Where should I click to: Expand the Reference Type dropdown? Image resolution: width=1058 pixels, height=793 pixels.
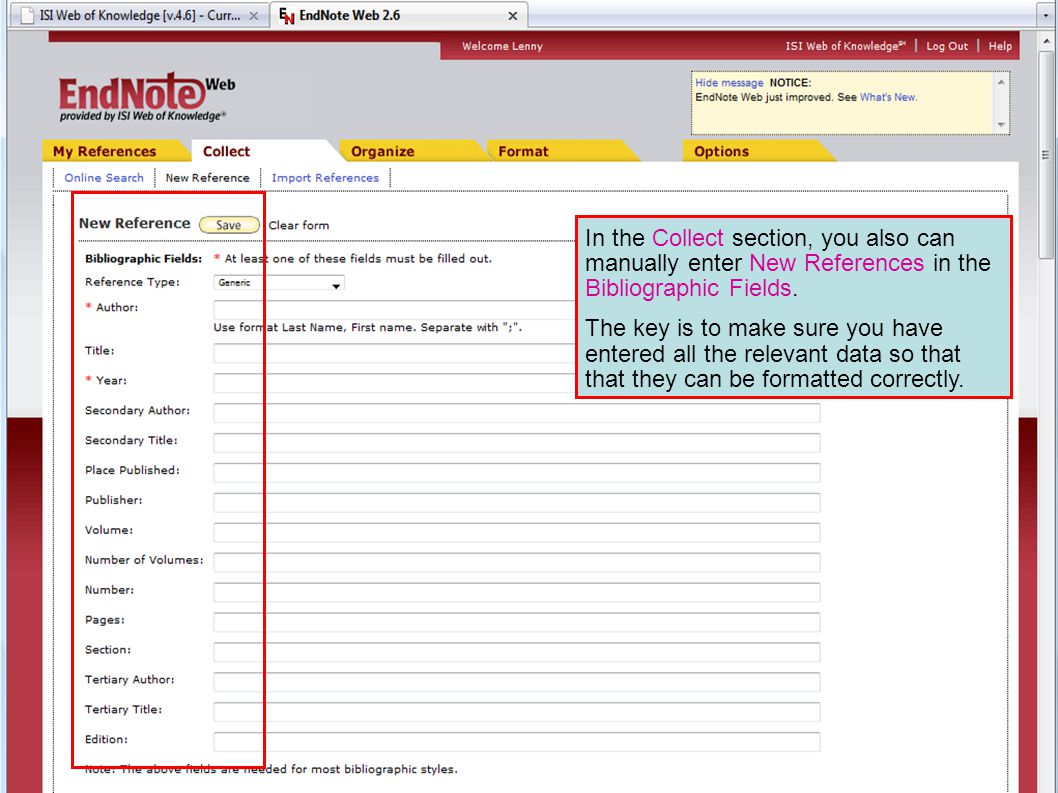279,283
